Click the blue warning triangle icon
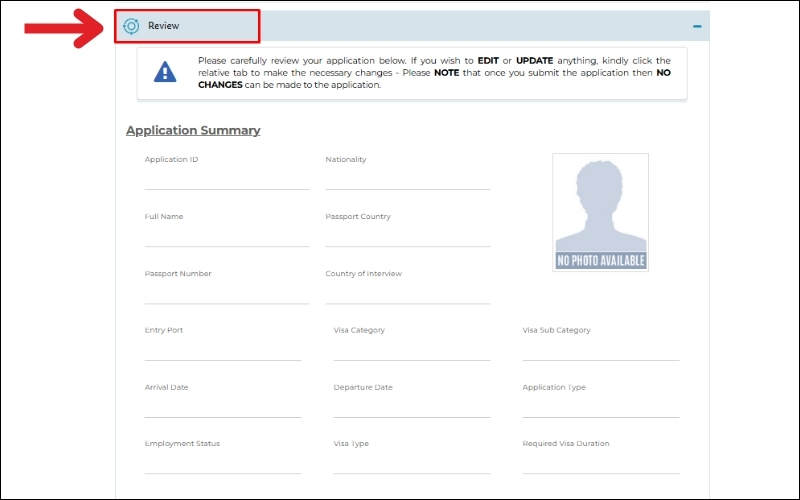This screenshot has width=800, height=500. (165, 72)
